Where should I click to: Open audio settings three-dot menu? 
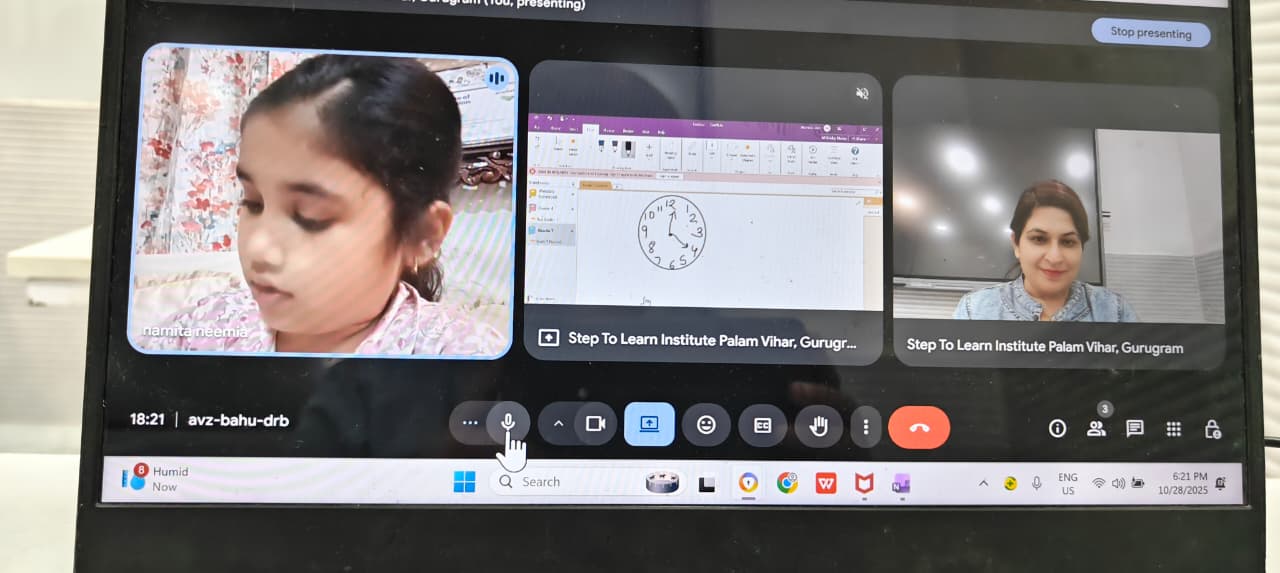[x=470, y=423]
